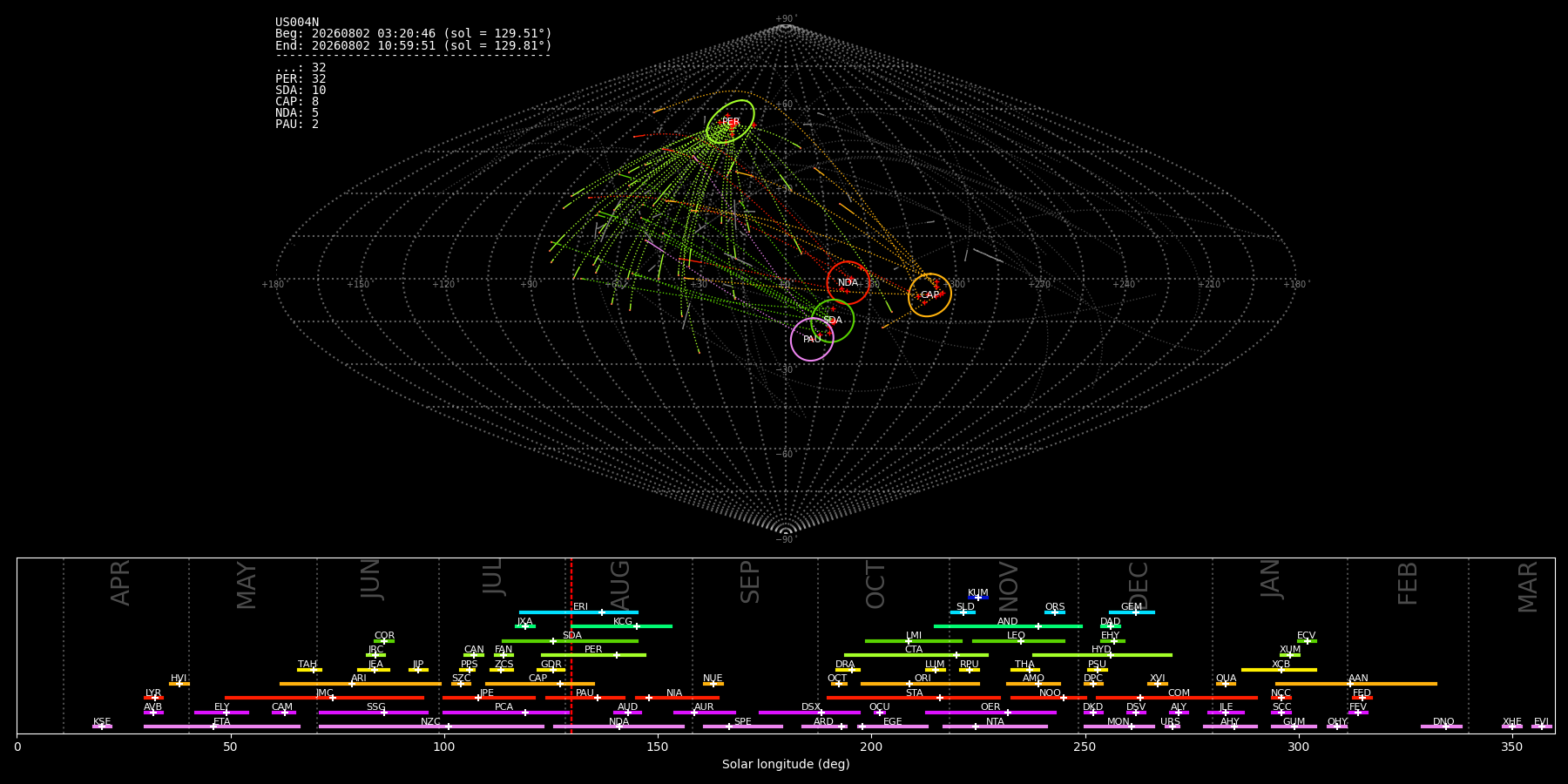Click the PER radiant circle
This screenshot has width=1568, height=784.
[730, 122]
